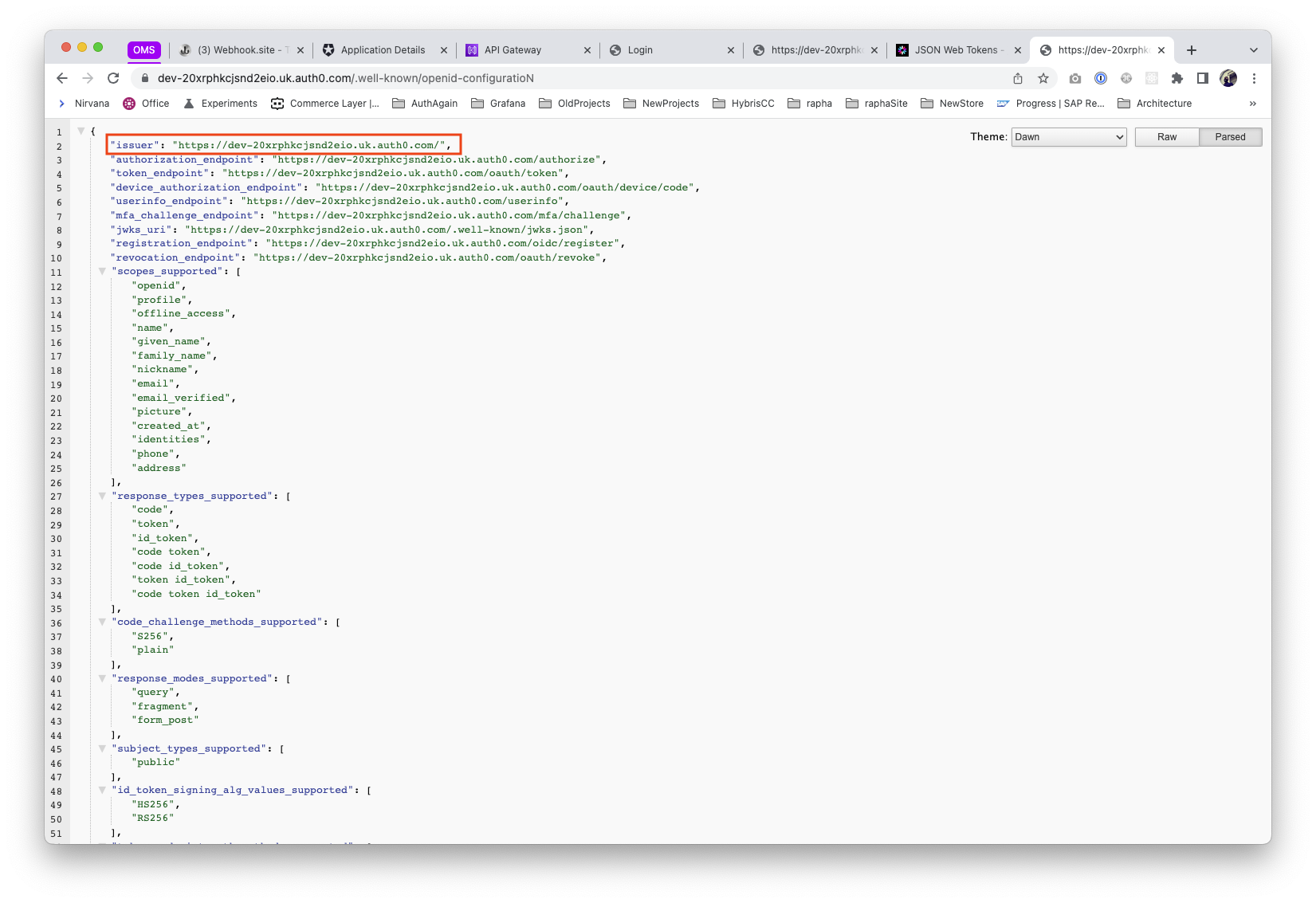Click the browser reload page icon

click(x=113, y=78)
